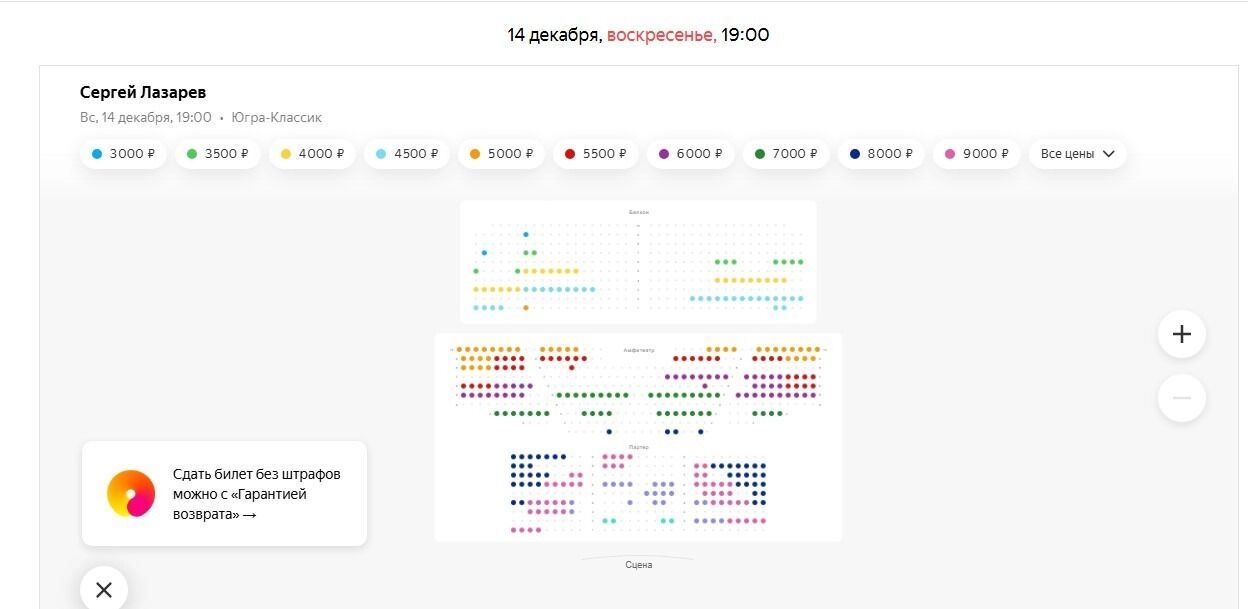The image size is (1248, 609).
Task: Open the 'Все цены' price dropdown
Action: 1077,154
